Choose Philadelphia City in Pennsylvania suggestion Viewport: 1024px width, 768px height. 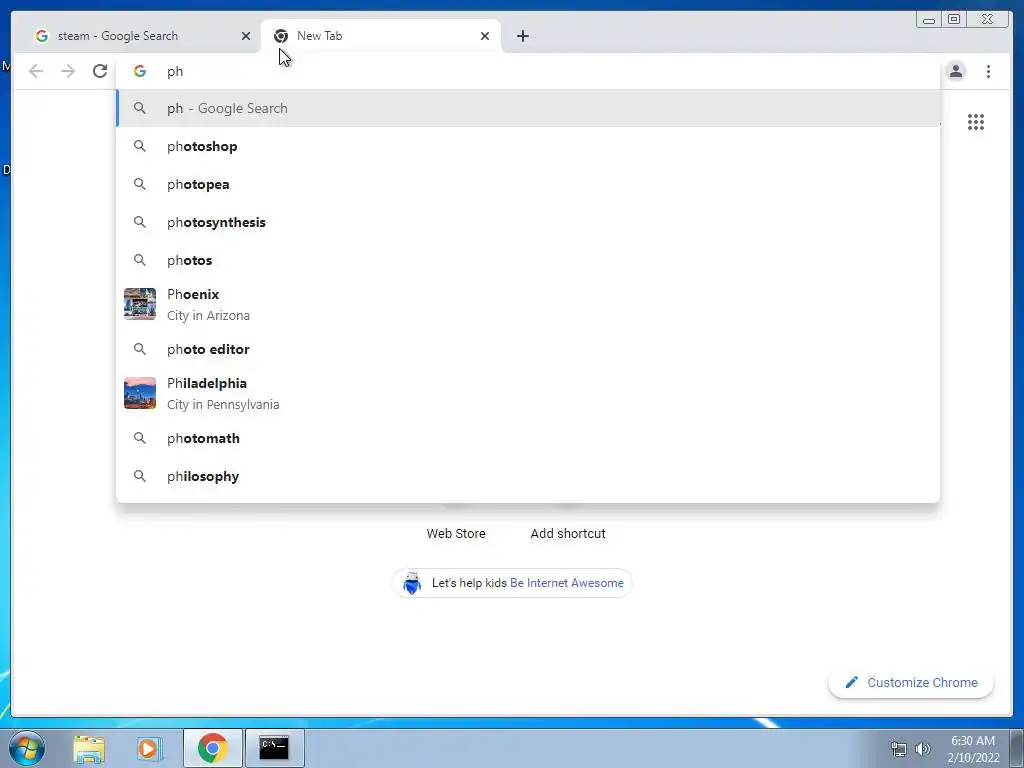pyautogui.click(x=528, y=394)
